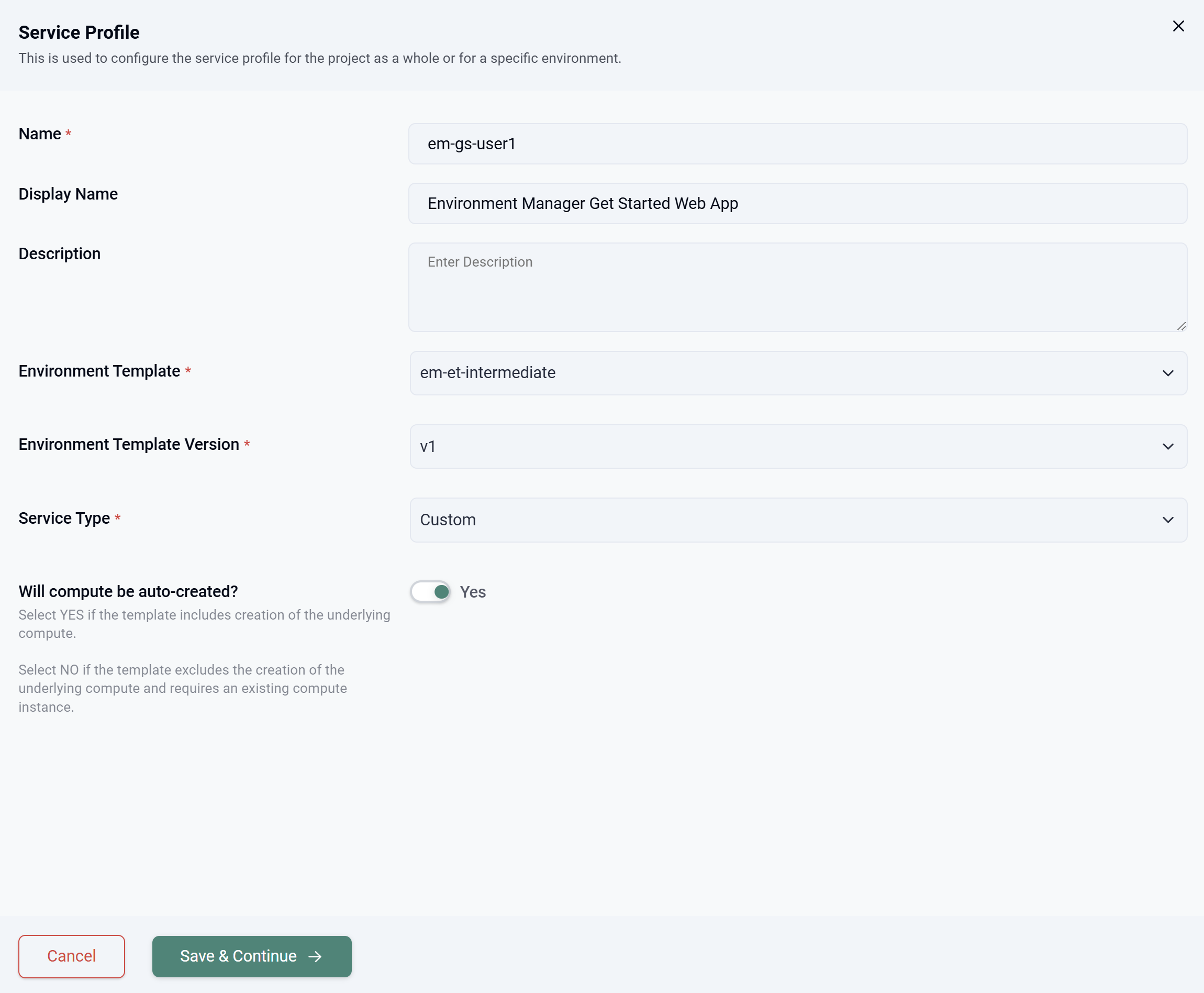Viewport: 1204px width, 993px height.
Task: Click the Yes label next to the toggle
Action: [x=473, y=591]
